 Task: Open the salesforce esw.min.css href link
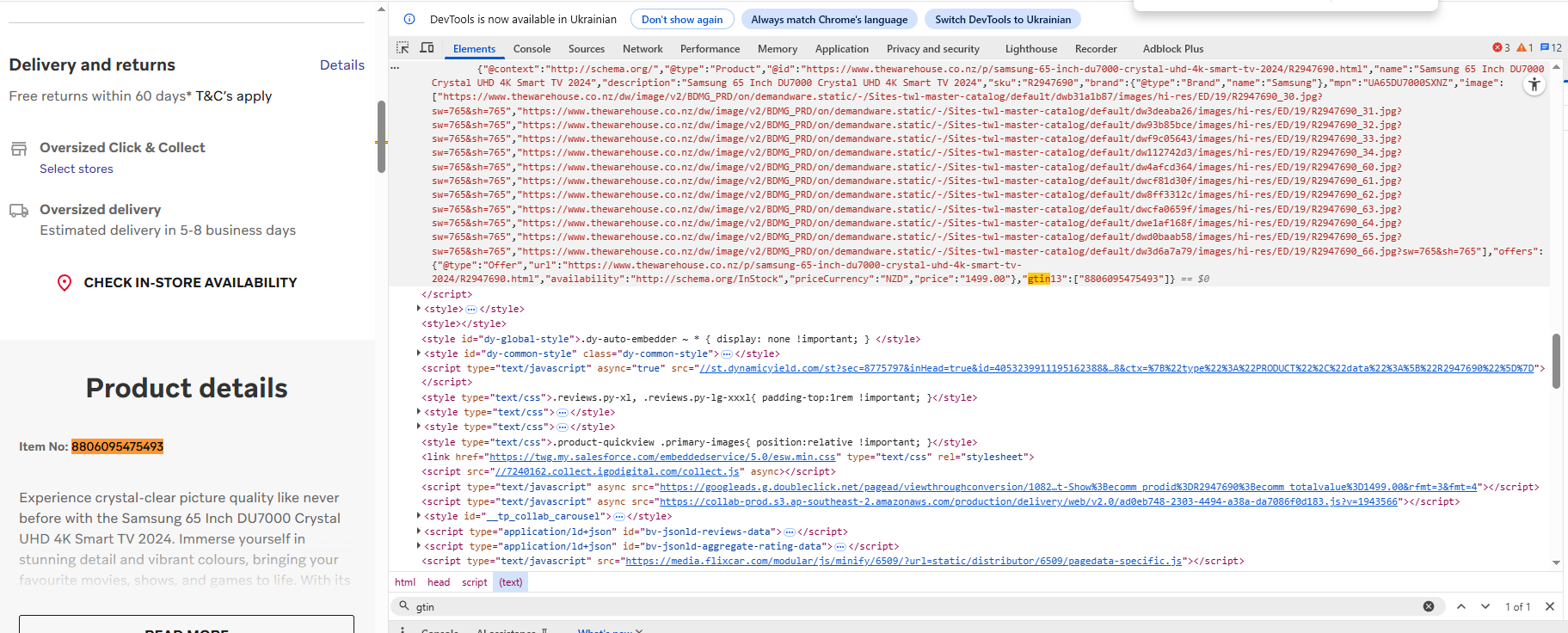click(662, 458)
